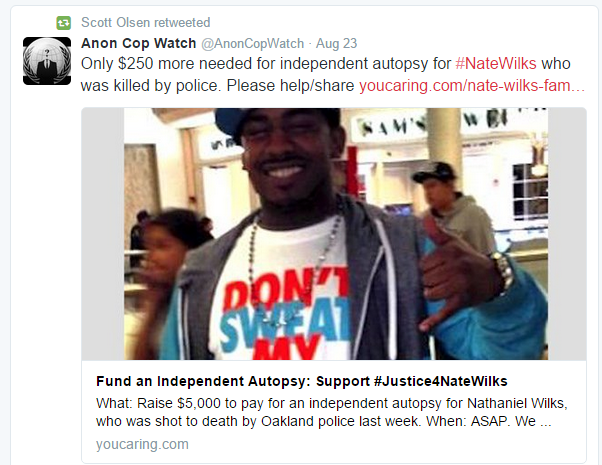The height and width of the screenshot is (465, 602).
Task: Click gray left margin of card image
Action: (x=103, y=234)
